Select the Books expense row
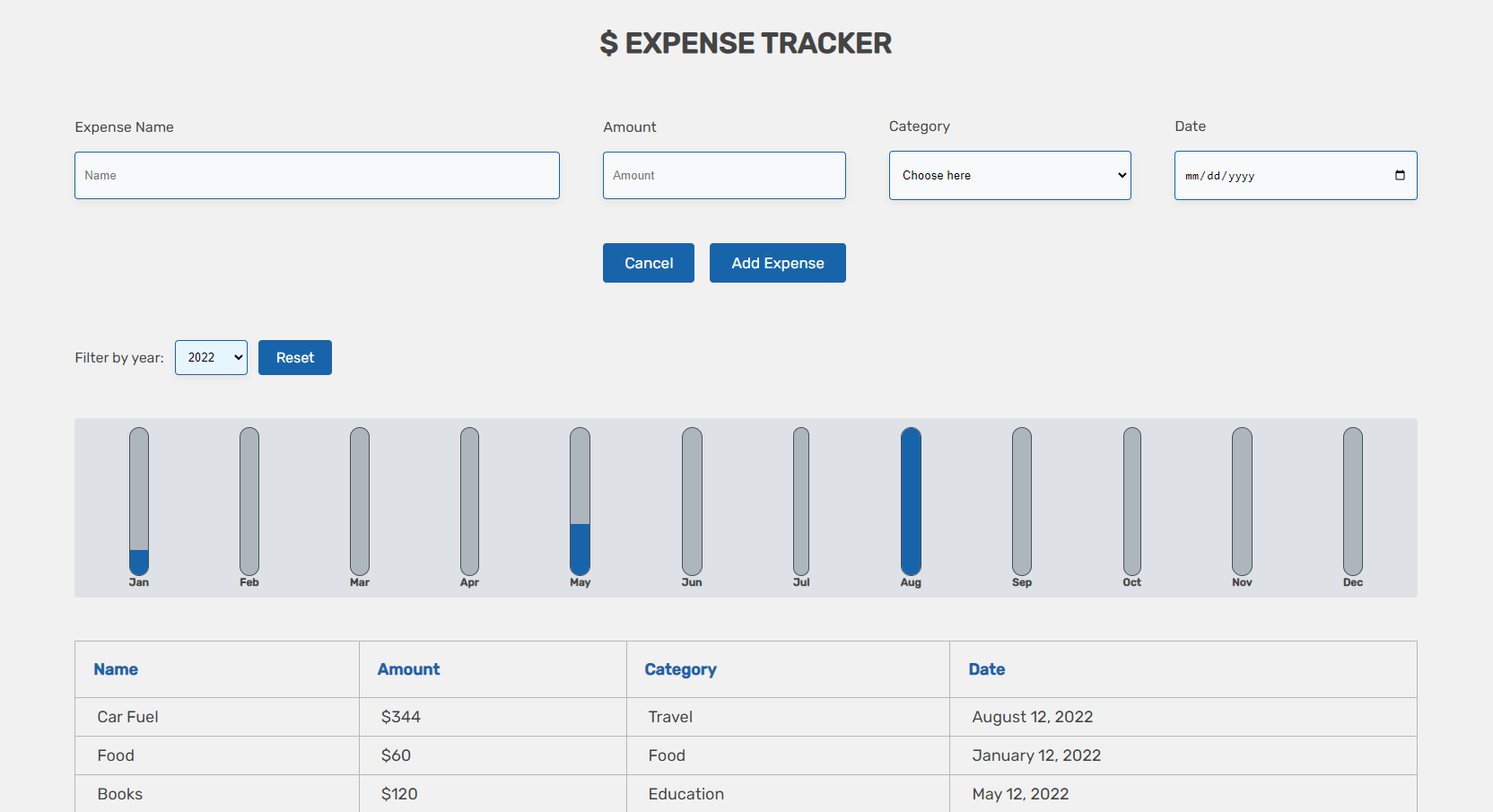Viewport: 1493px width, 812px height. pos(359,793)
